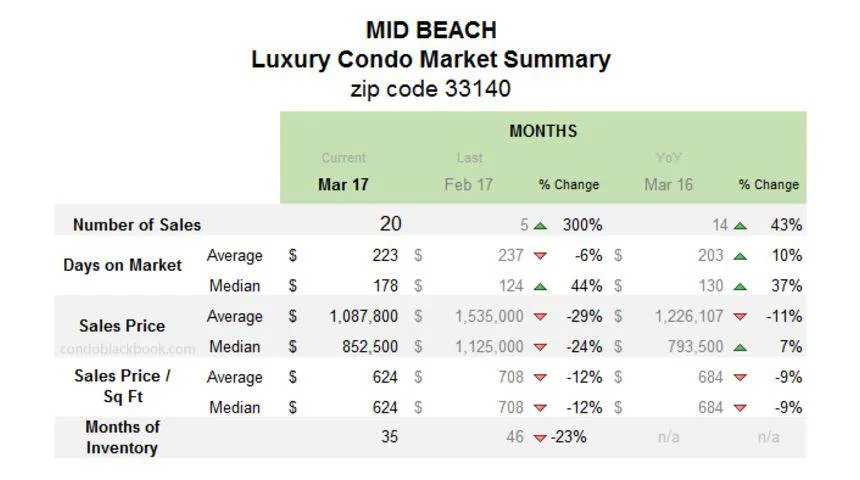Click the red down arrow beside -23%
This screenshot has height=480, width=860.
coord(540,438)
